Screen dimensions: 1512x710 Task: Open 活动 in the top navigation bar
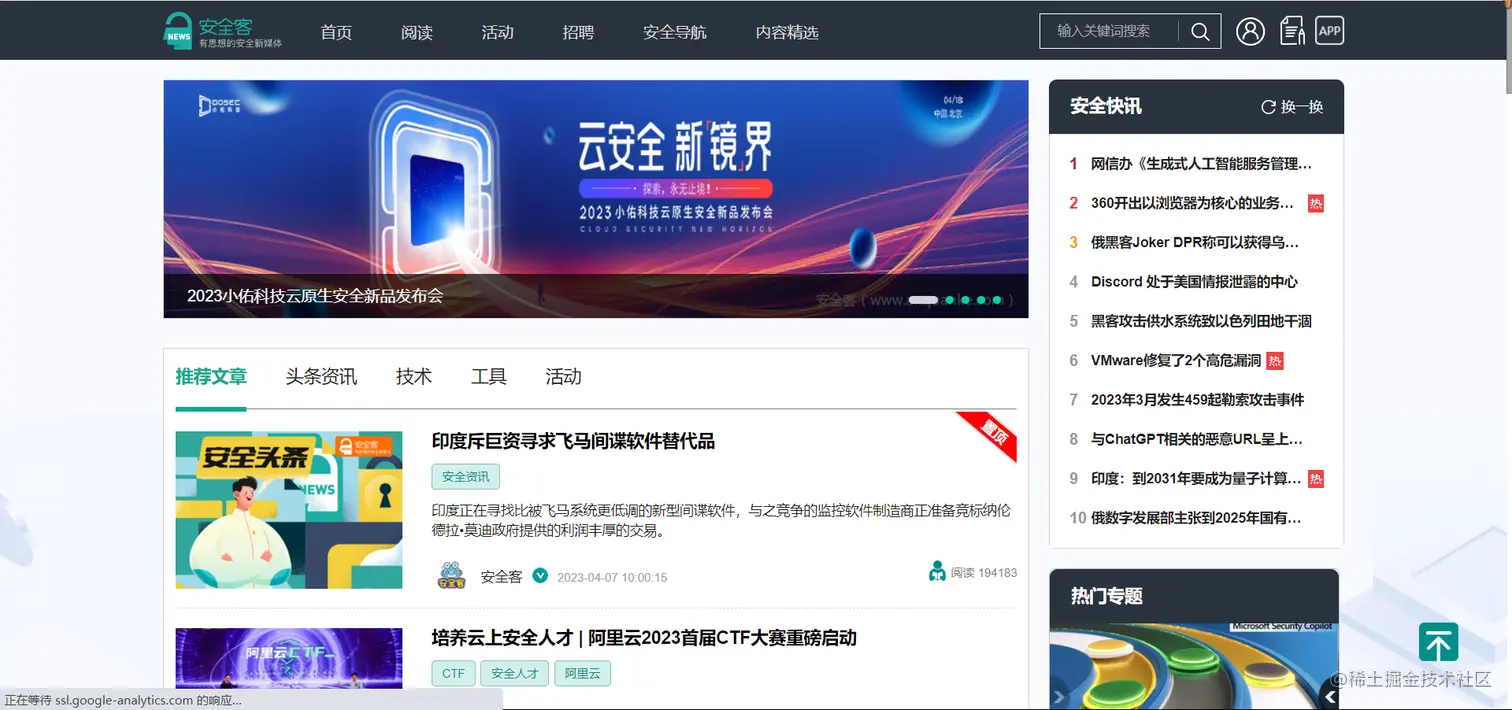click(497, 32)
